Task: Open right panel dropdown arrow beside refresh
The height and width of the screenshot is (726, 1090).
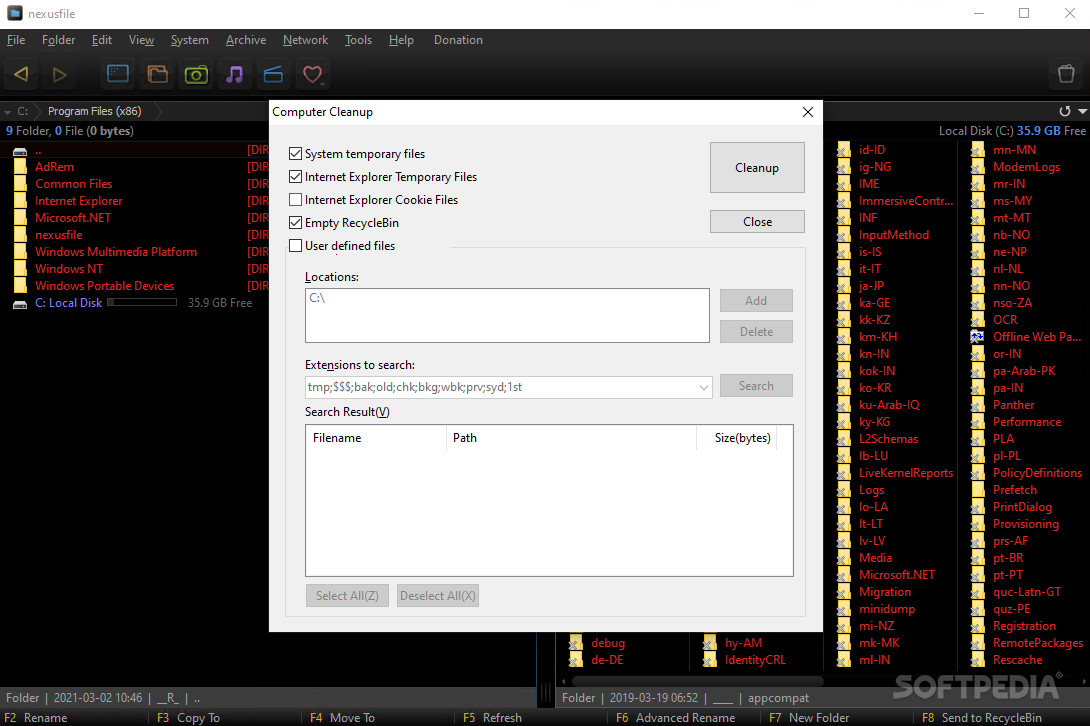Action: point(1082,111)
